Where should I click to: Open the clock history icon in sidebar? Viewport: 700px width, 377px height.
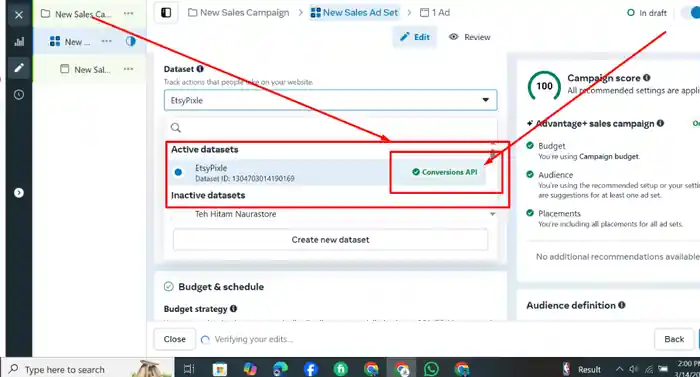(19, 95)
